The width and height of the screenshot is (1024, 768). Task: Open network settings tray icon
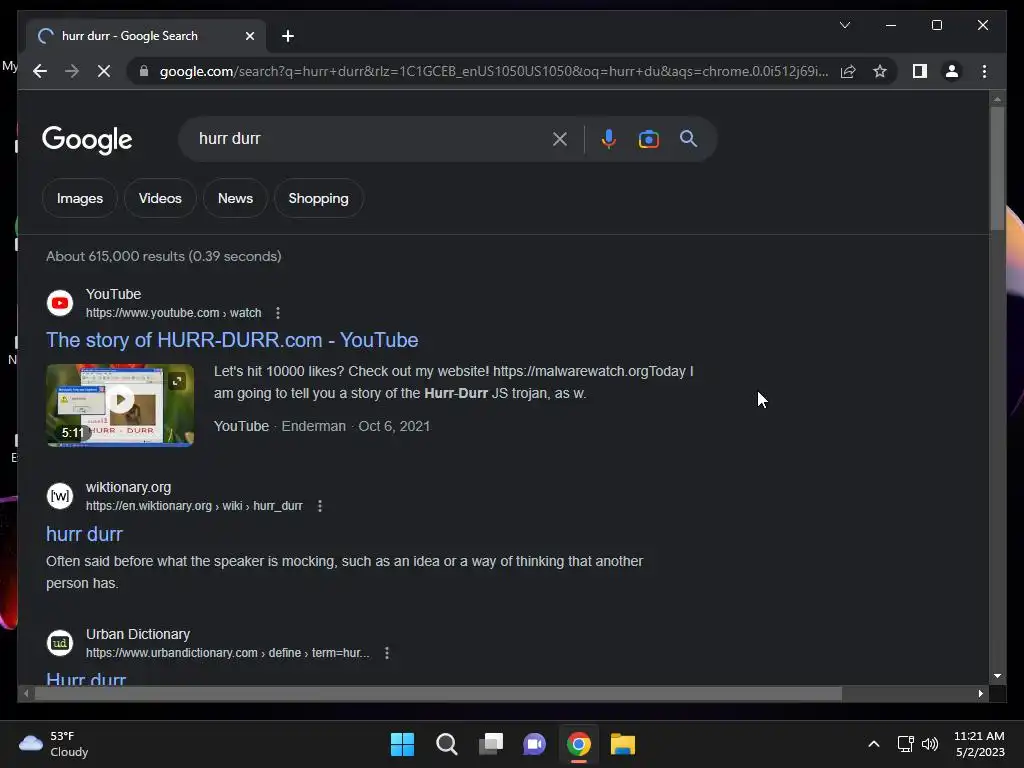pyautogui.click(x=905, y=744)
